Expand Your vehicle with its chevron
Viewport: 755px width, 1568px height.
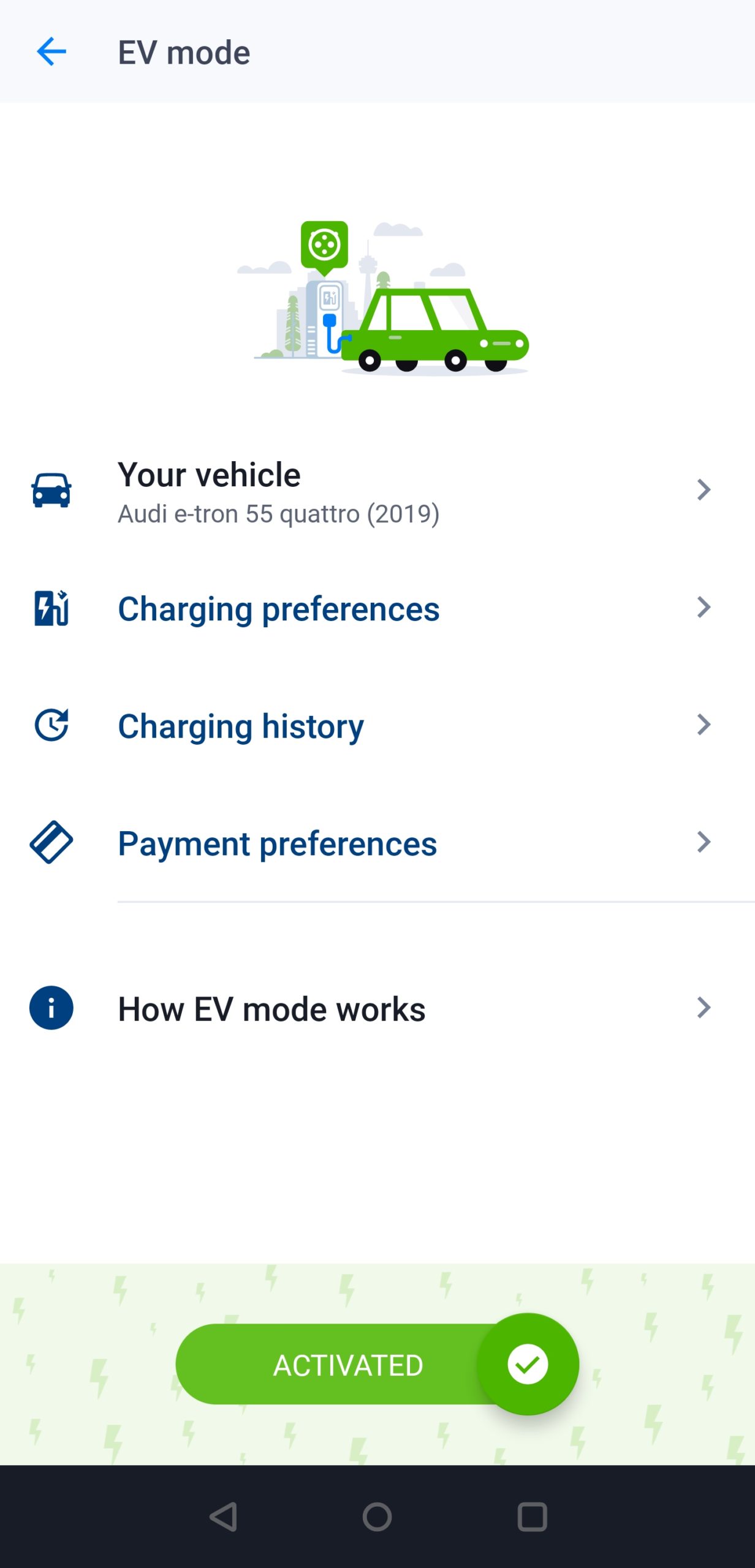(704, 490)
